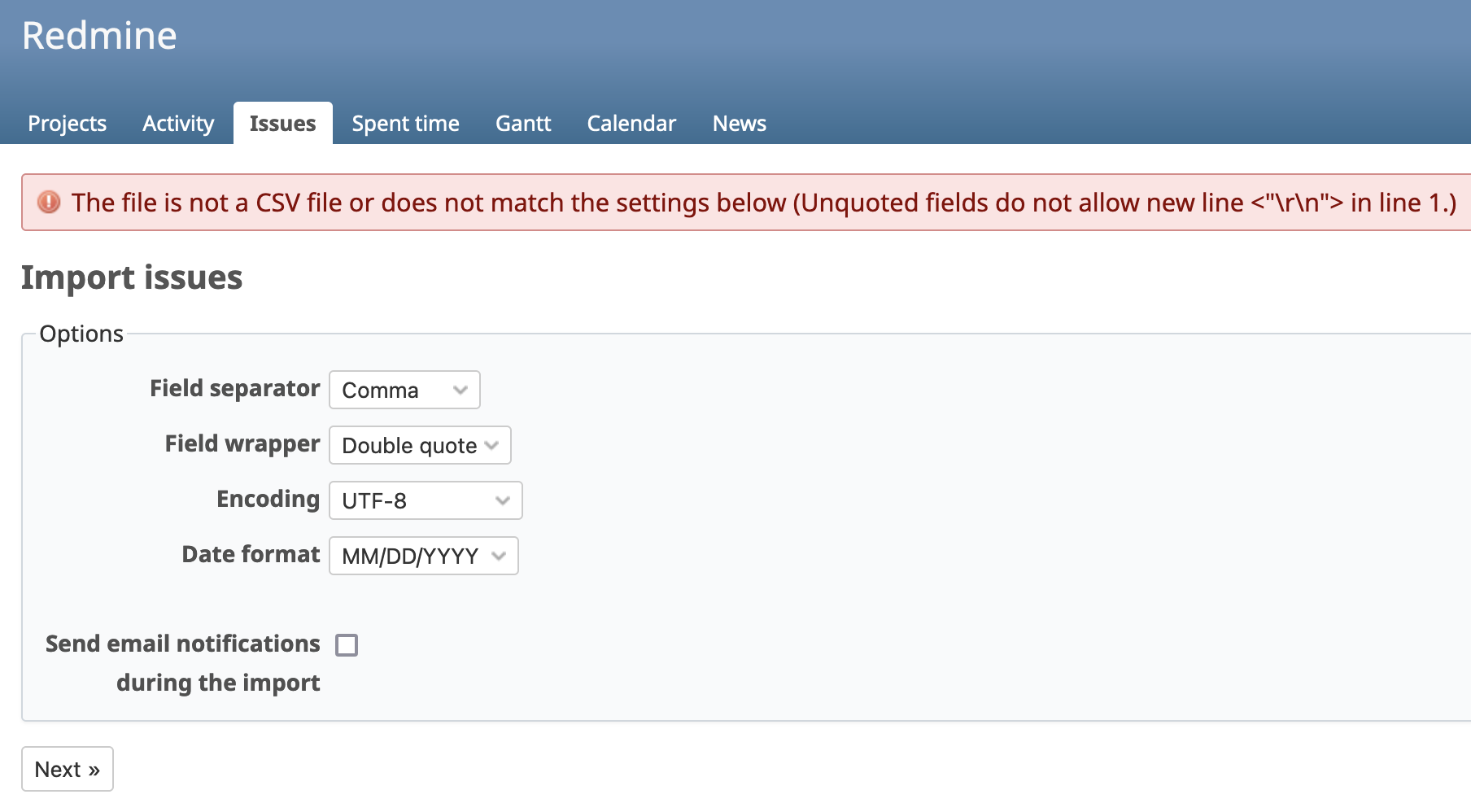Enable Send email notifications checkbox
Image resolution: width=1471 pixels, height=812 pixels.
[347, 645]
